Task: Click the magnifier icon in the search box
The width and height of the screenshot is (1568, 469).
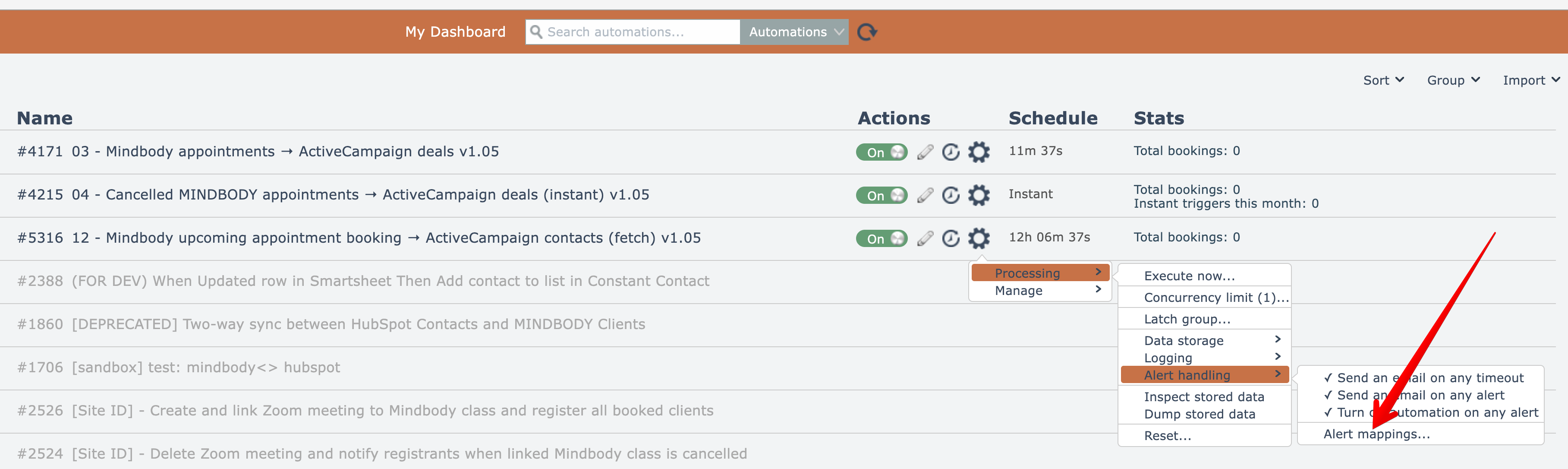Action: (x=536, y=32)
